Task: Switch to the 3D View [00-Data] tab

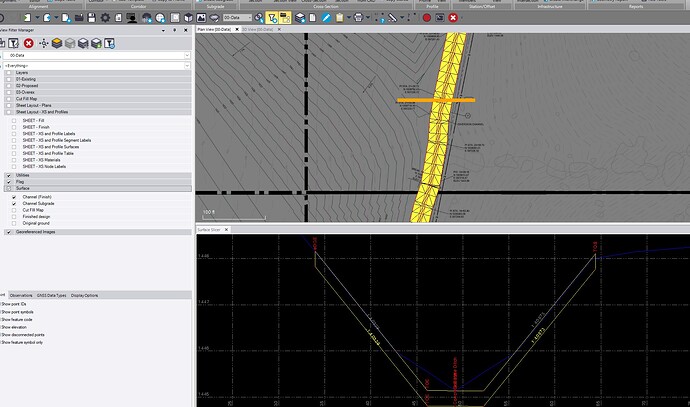Action: 257,29
